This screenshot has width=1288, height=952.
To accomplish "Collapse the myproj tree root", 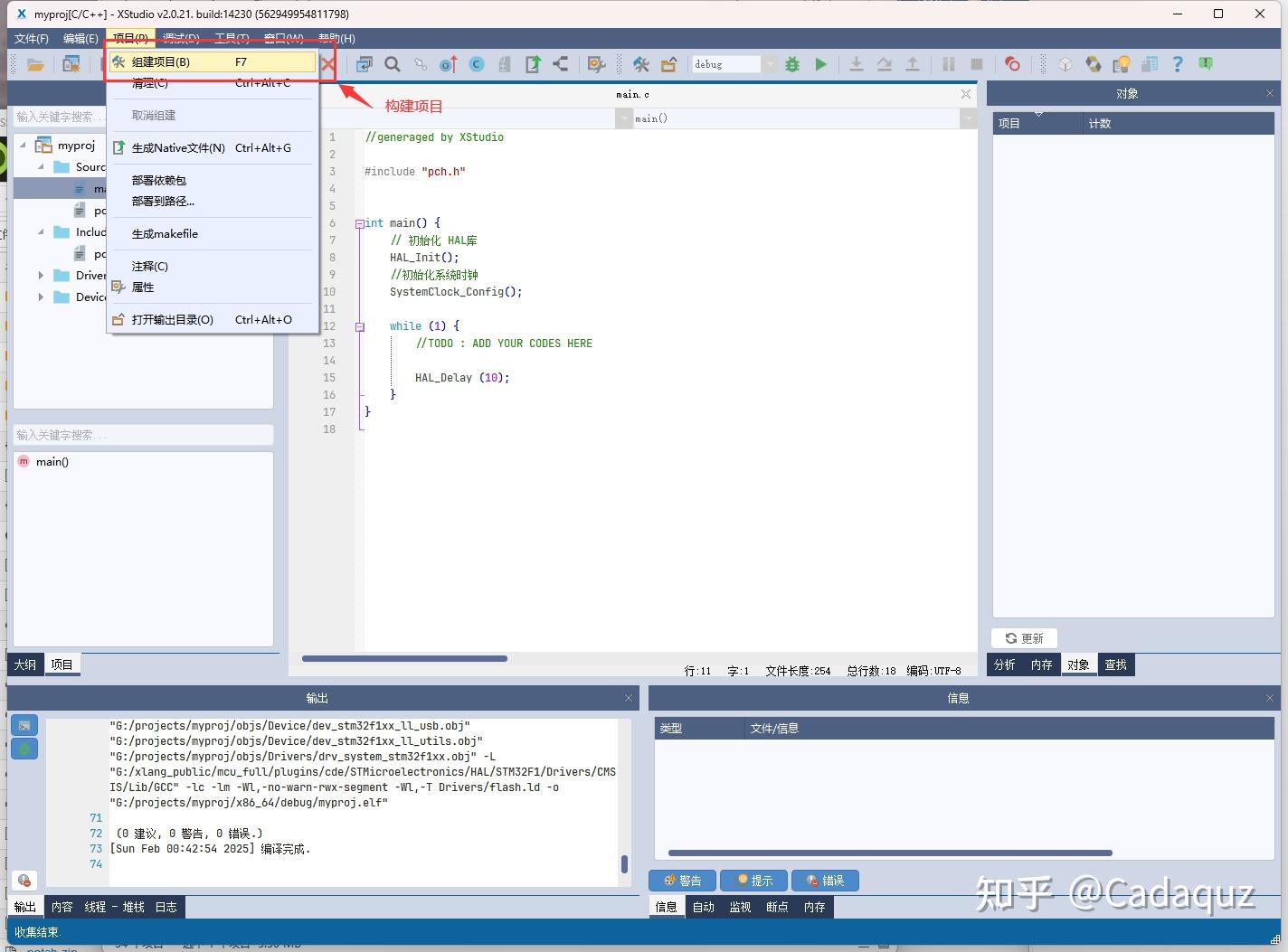I will 24,146.
